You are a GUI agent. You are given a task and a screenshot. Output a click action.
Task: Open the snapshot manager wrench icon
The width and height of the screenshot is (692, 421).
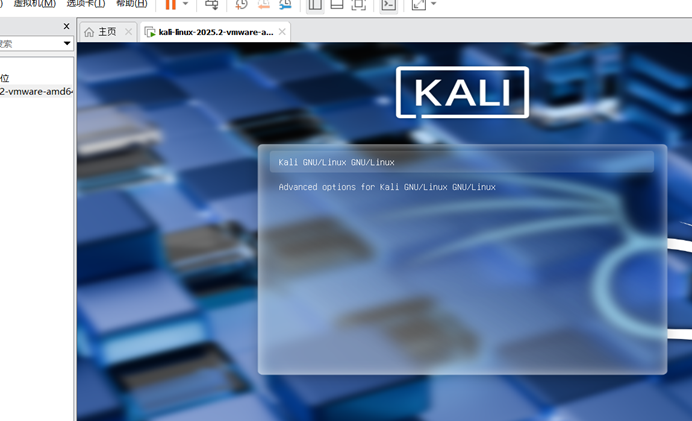point(286,4)
